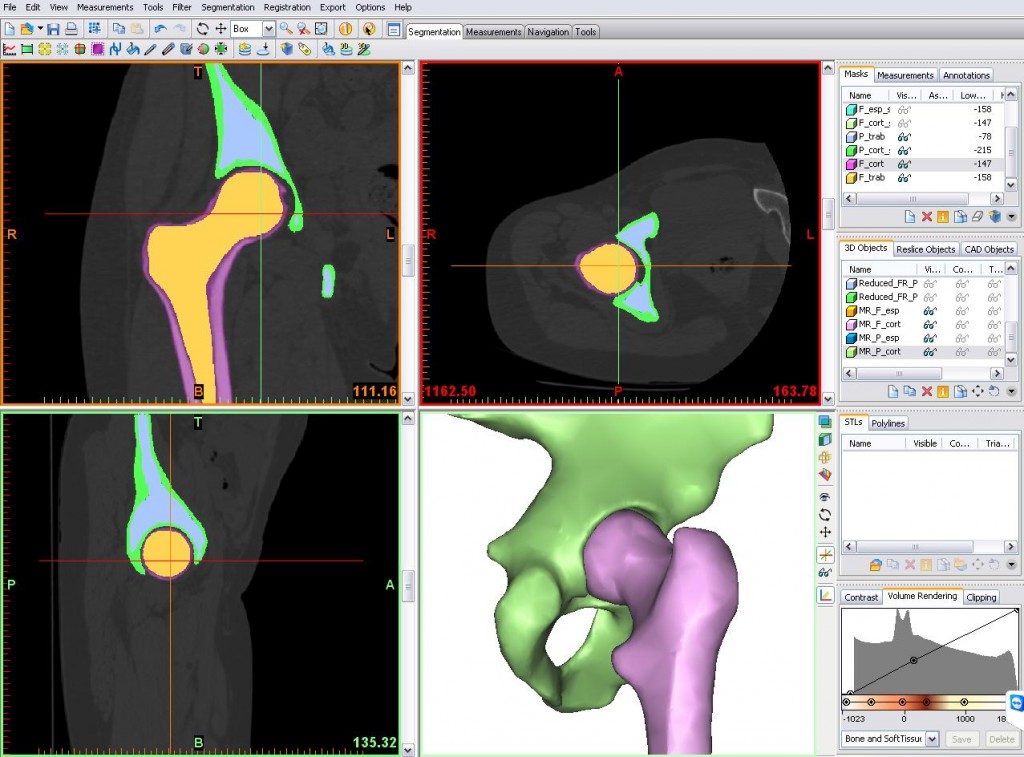Click the Rotate view tool icon
This screenshot has width=1024, height=757.
coord(203,29)
